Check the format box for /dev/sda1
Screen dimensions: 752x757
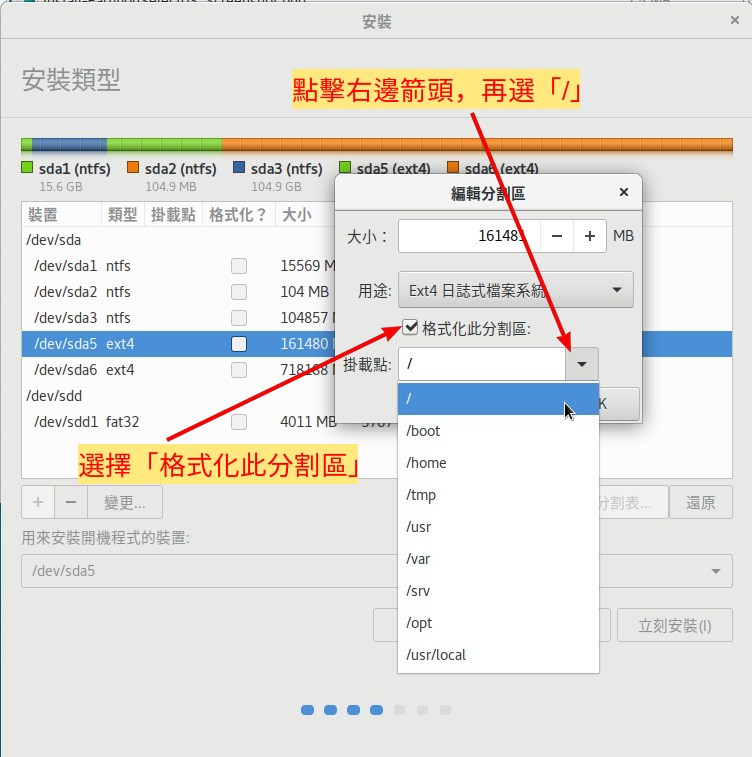(x=239, y=266)
